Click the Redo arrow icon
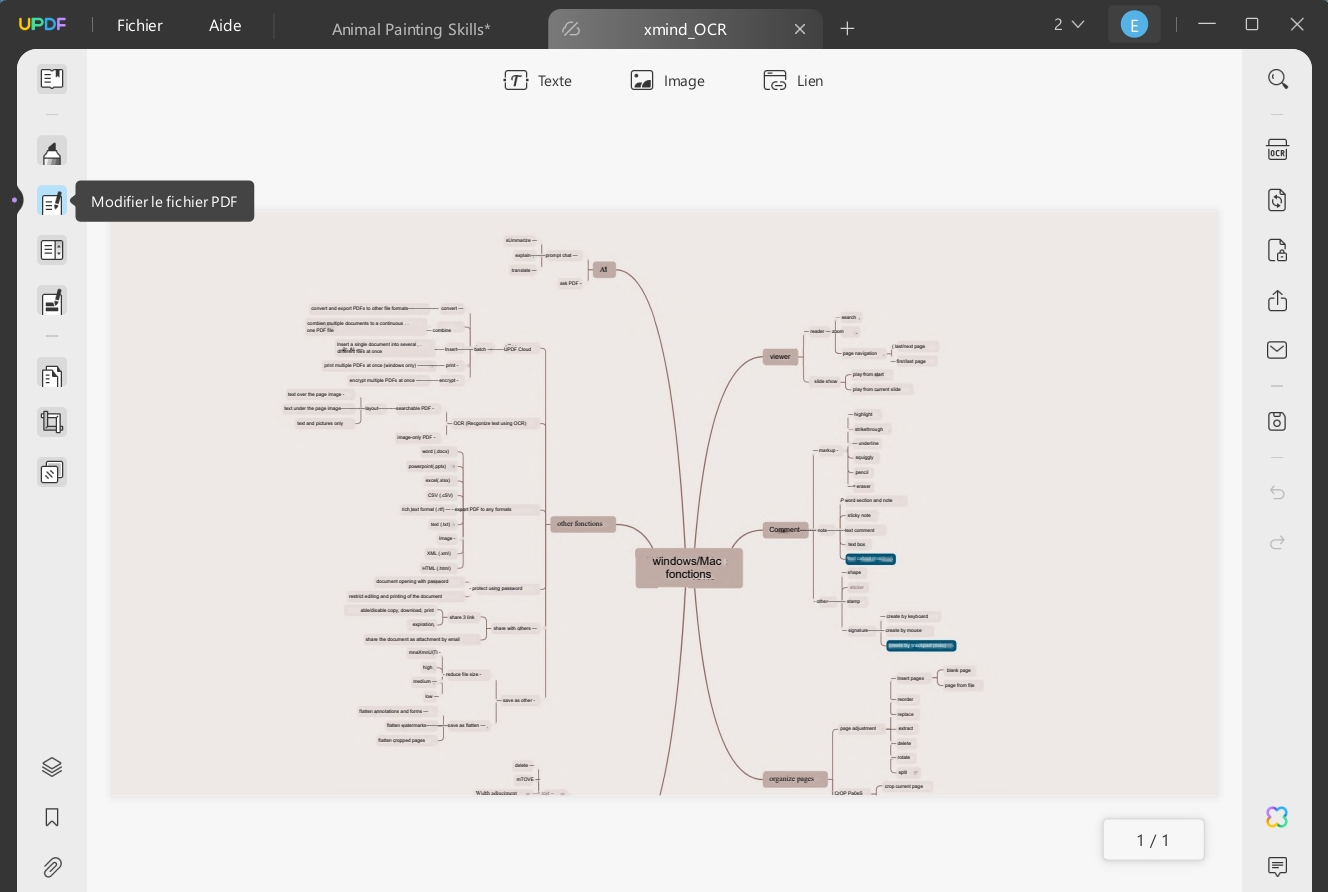This screenshot has width=1328, height=892. click(1277, 542)
